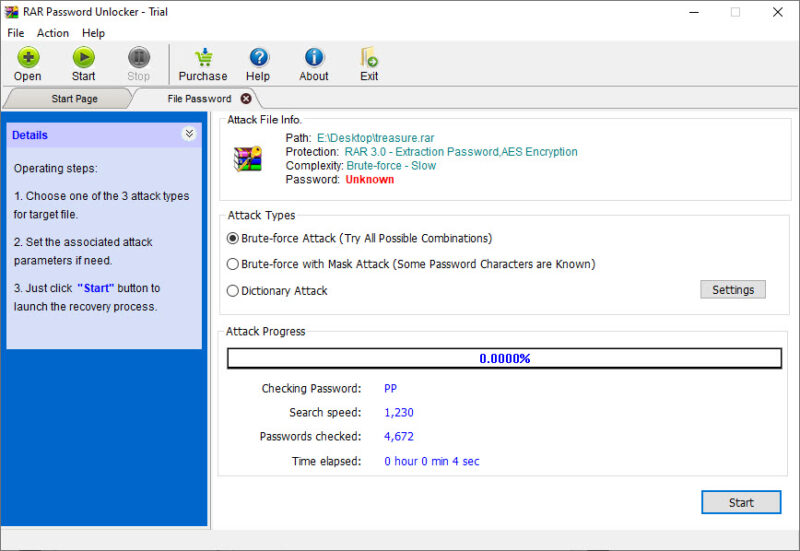
Task: Open a RAR file via Open icon
Action: pyautogui.click(x=28, y=58)
